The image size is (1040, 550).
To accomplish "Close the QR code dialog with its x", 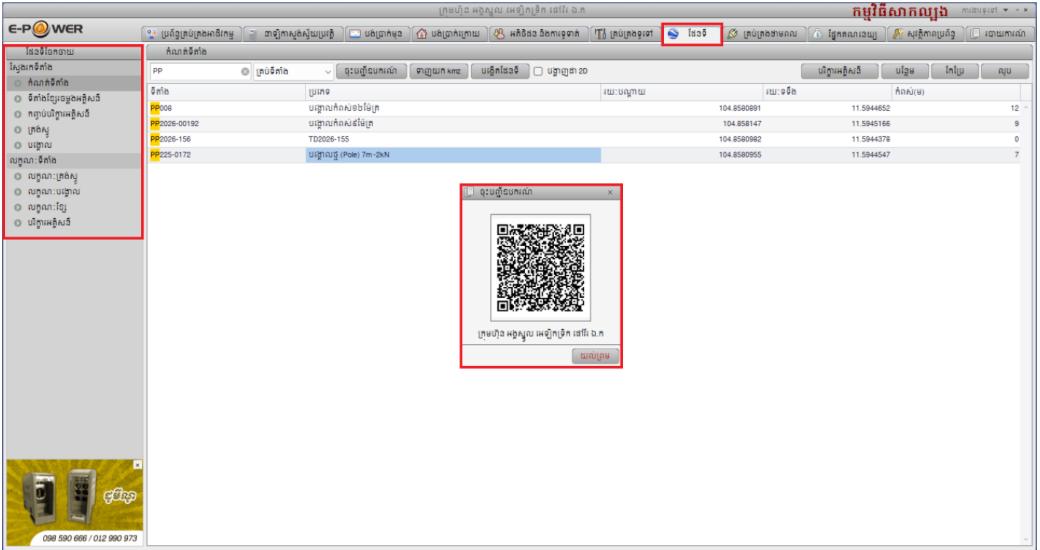I will tap(610, 192).
